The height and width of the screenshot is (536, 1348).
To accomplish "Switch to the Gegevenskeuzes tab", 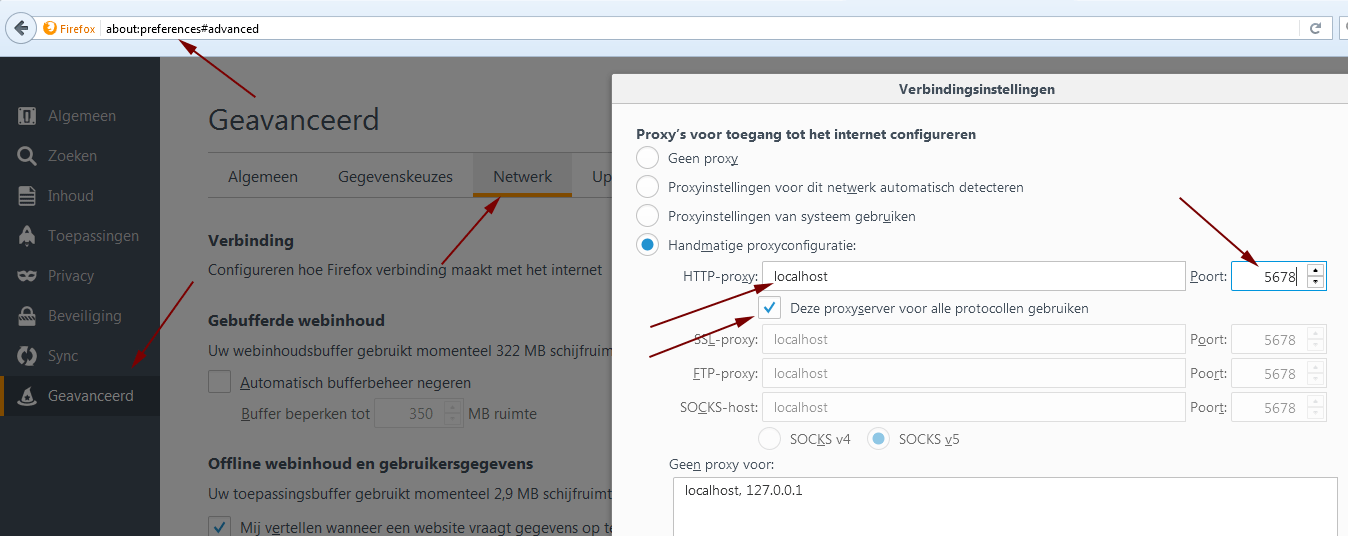I will point(395,176).
